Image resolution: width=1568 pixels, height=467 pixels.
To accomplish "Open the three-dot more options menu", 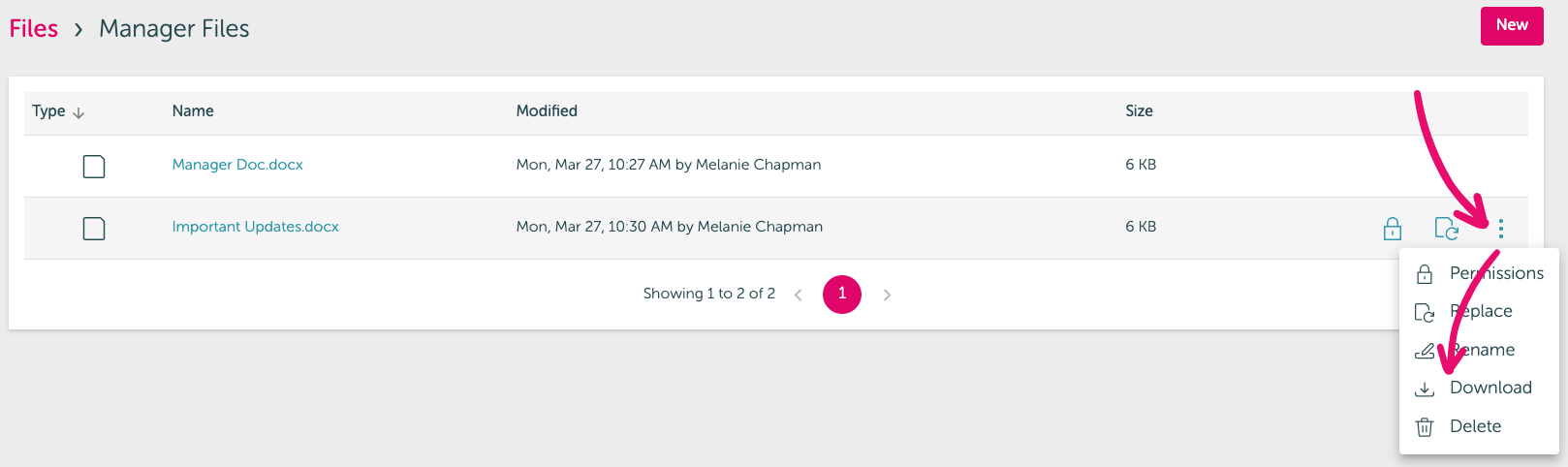I will point(1501,229).
